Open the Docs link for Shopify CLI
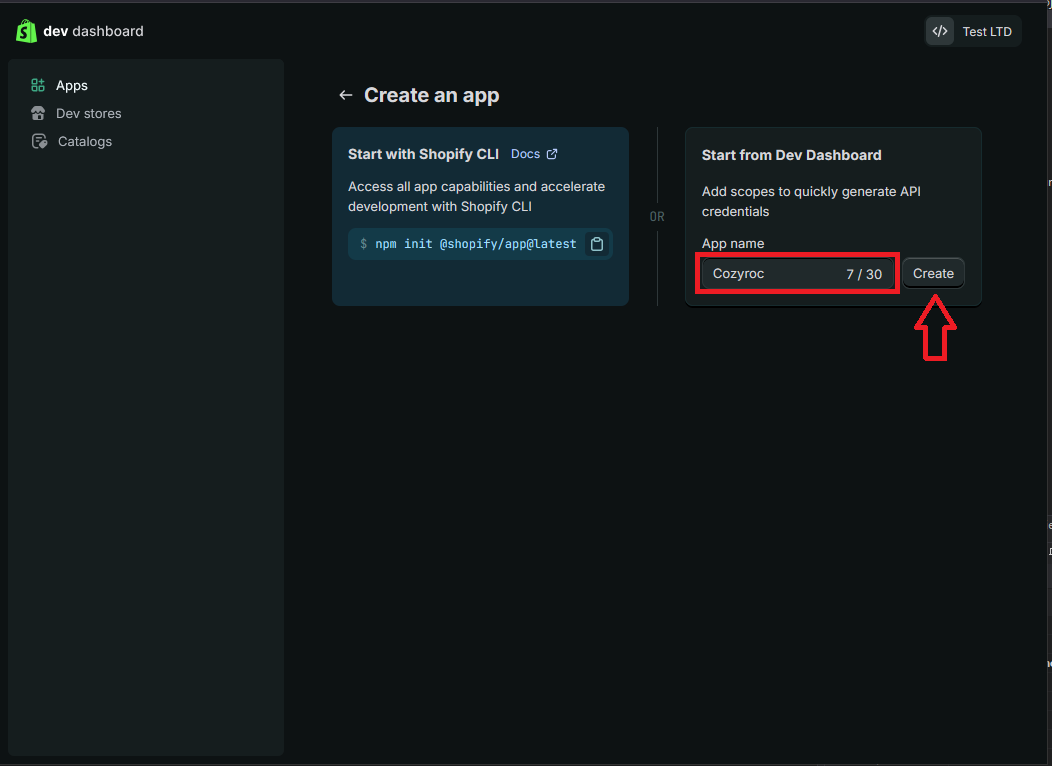 pyautogui.click(x=525, y=154)
